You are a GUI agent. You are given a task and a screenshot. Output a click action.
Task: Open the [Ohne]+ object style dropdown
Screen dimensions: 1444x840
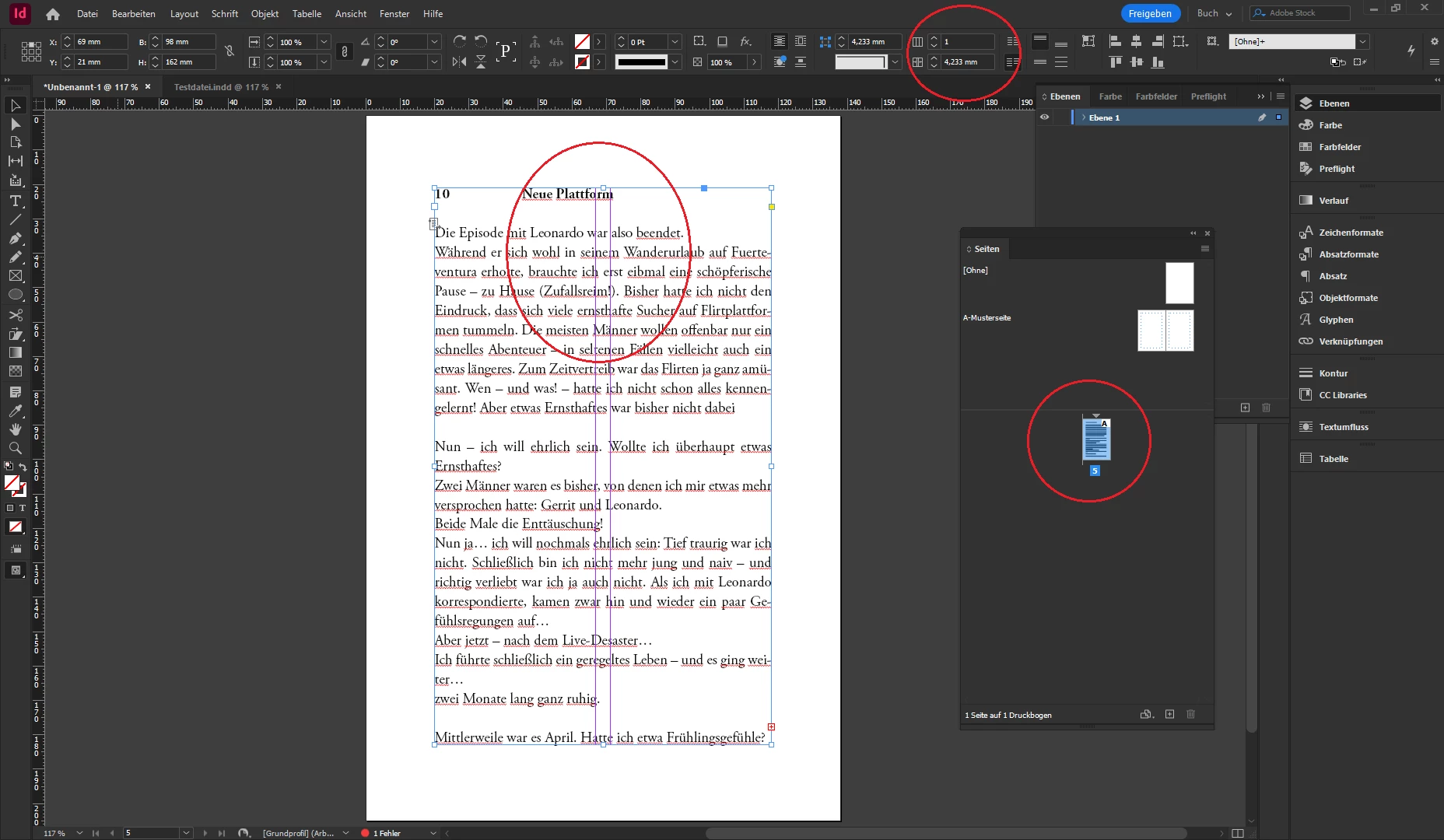coord(1362,41)
